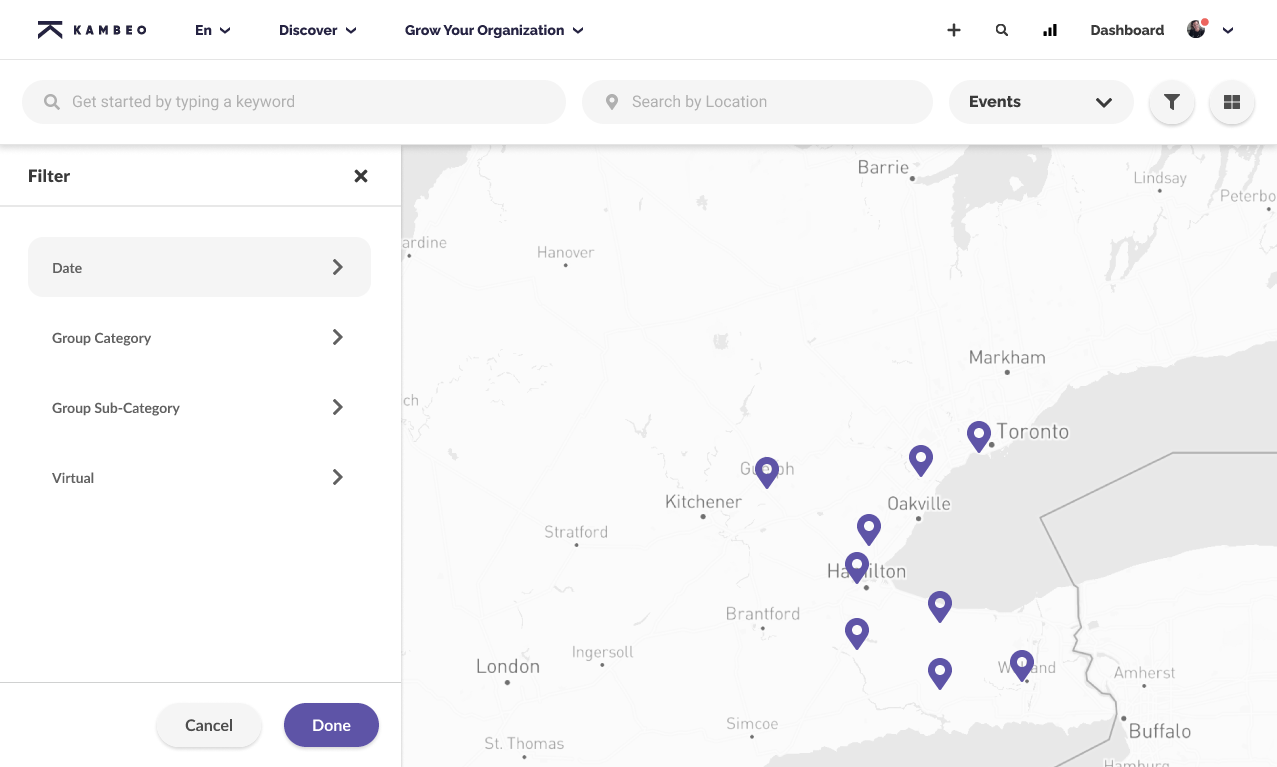The height and width of the screenshot is (767, 1277).
Task: Switch to grid view icon
Action: pyautogui.click(x=1232, y=102)
